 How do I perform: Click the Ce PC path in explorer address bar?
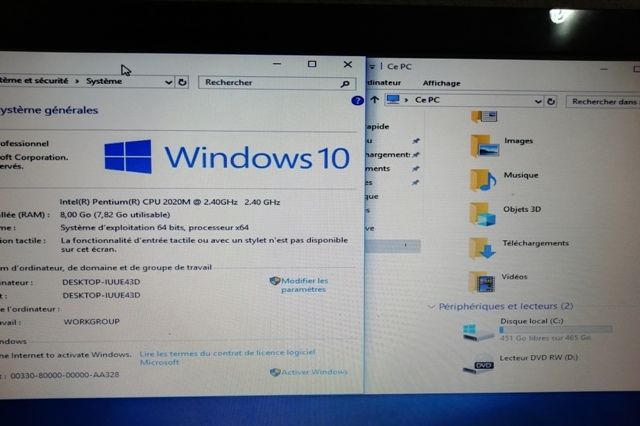pyautogui.click(x=427, y=100)
